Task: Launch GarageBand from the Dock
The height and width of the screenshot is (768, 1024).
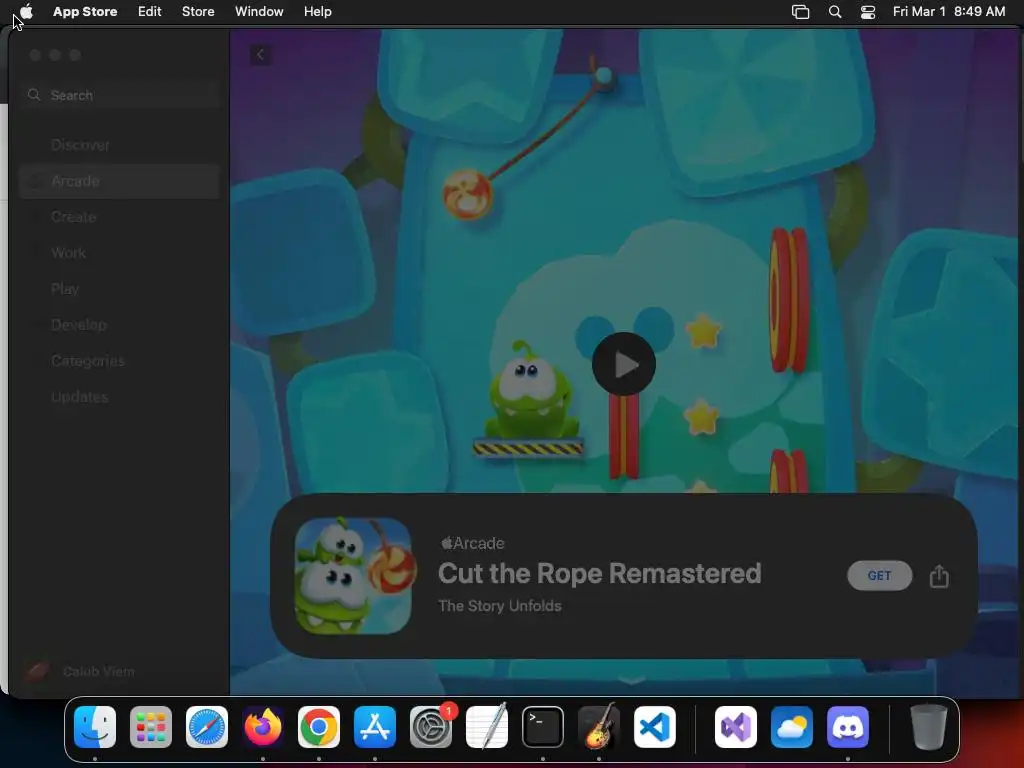Action: [599, 727]
